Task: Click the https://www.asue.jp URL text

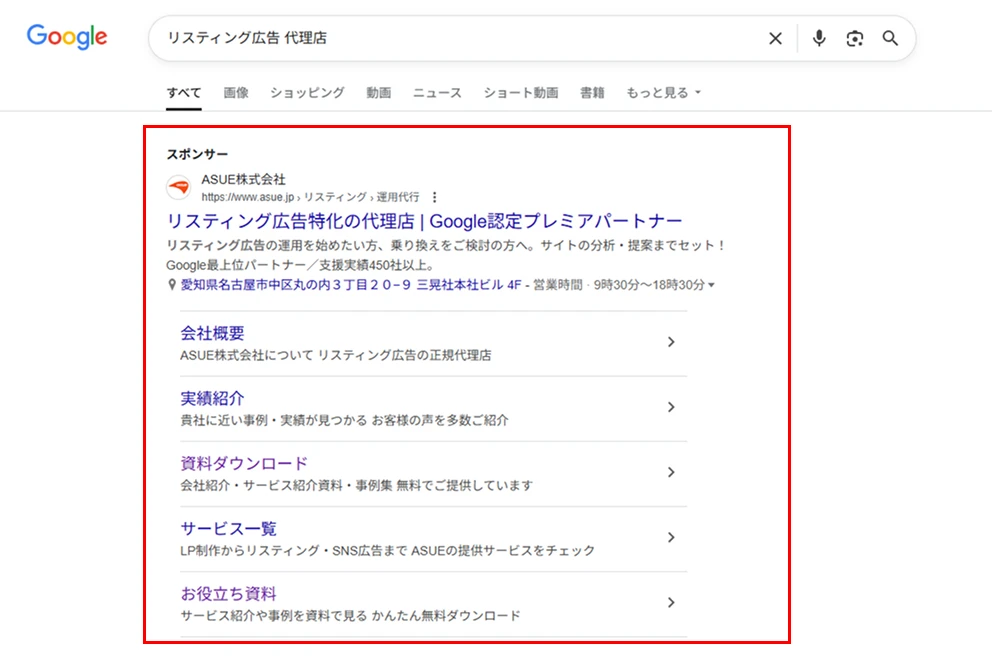Action: click(247, 197)
